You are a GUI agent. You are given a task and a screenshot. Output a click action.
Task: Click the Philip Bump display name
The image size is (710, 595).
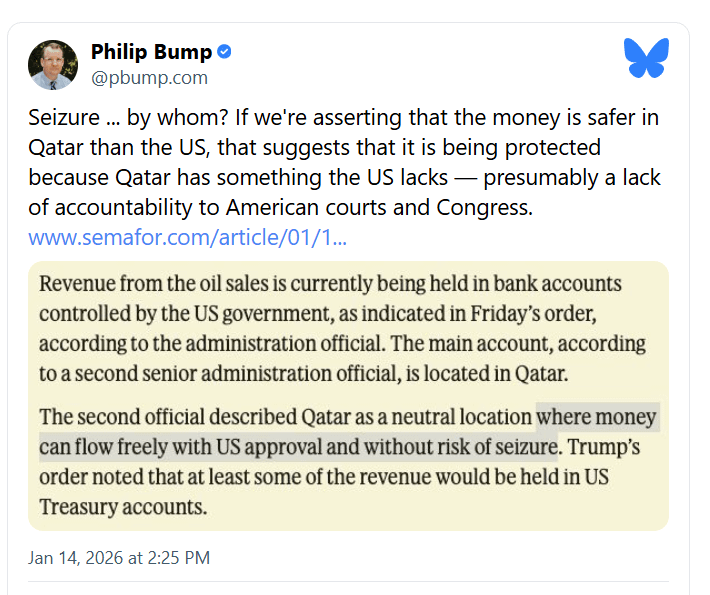[151, 52]
